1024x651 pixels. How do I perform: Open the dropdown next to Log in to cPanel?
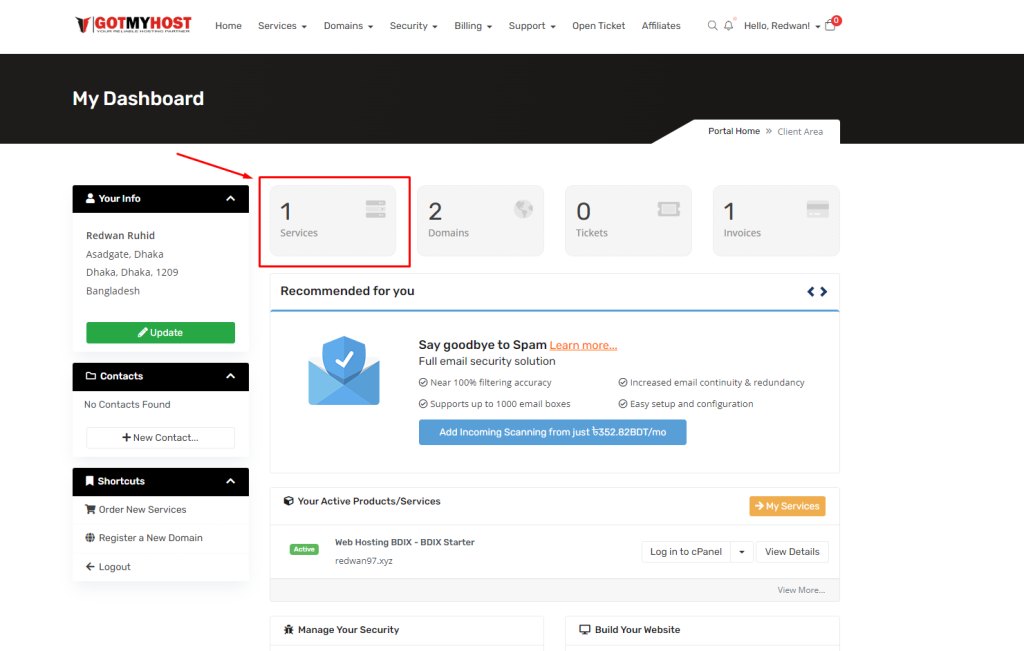coord(741,551)
